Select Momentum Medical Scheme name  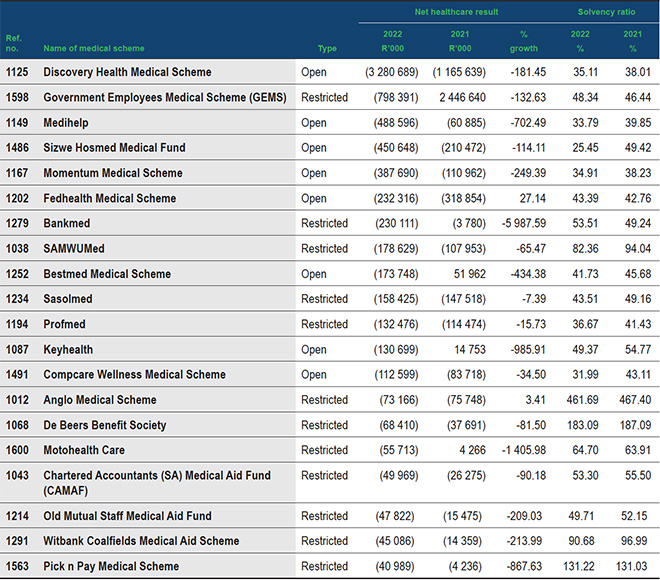point(113,173)
